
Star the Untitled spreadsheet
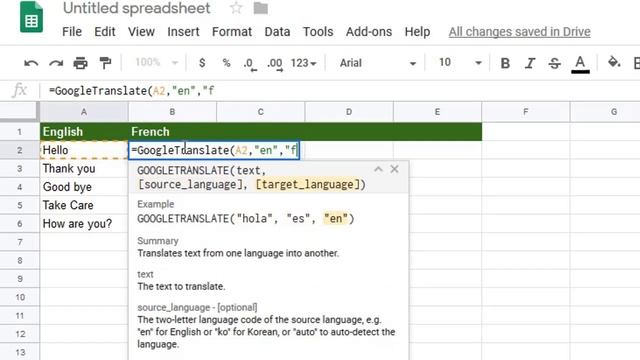pyautogui.click(x=236, y=8)
